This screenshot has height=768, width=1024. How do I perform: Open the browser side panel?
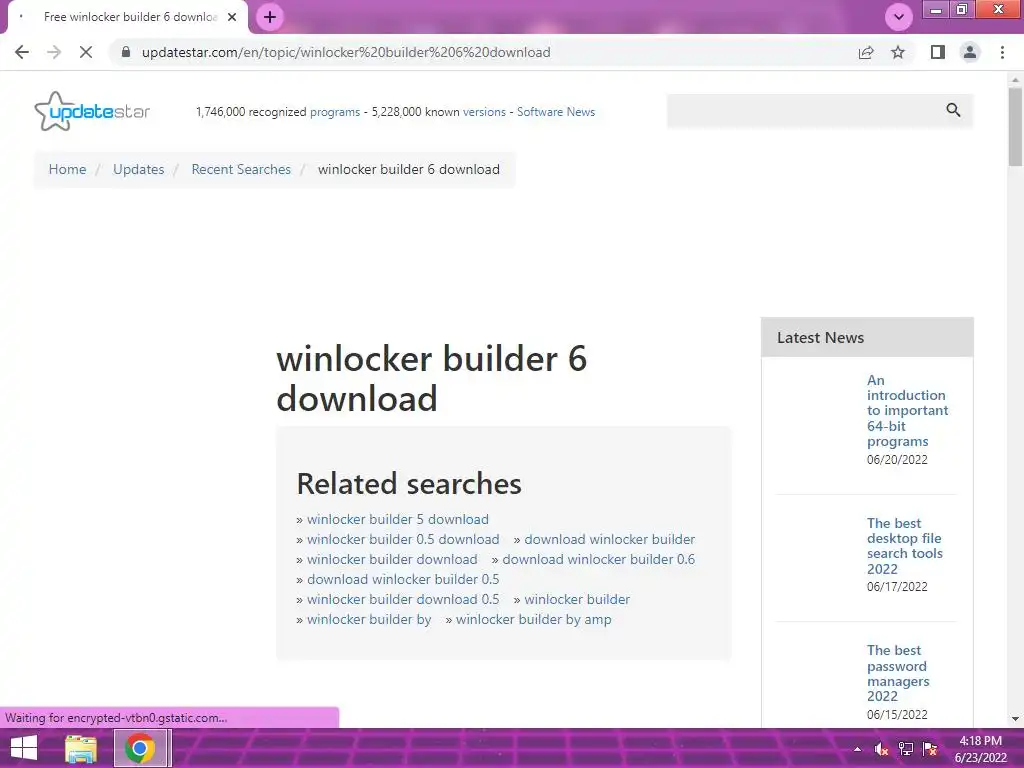[x=938, y=52]
